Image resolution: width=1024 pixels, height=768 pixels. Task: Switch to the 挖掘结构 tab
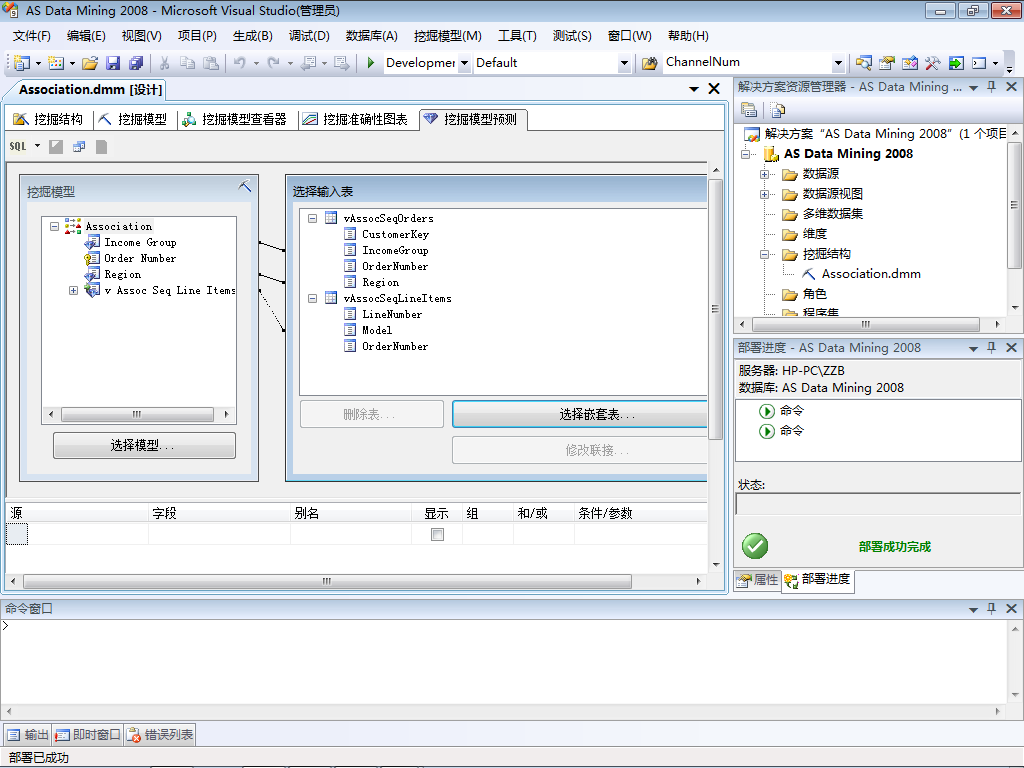point(49,120)
